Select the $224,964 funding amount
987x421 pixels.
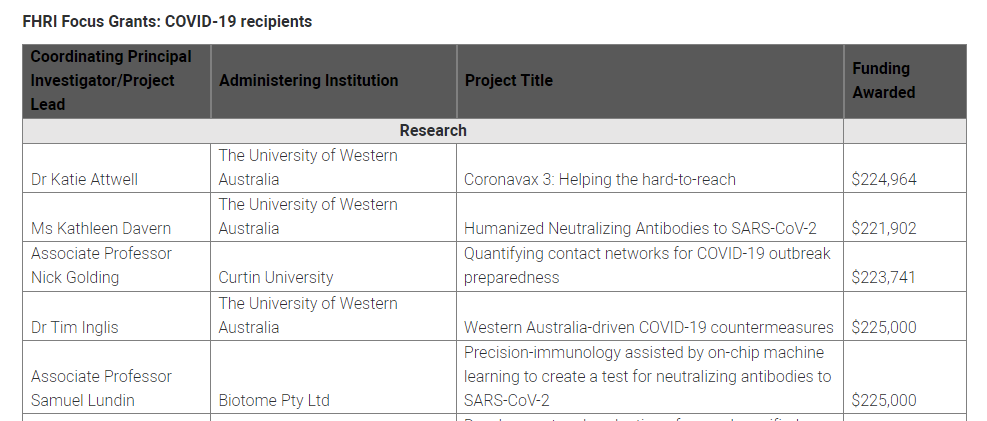[x=884, y=180]
